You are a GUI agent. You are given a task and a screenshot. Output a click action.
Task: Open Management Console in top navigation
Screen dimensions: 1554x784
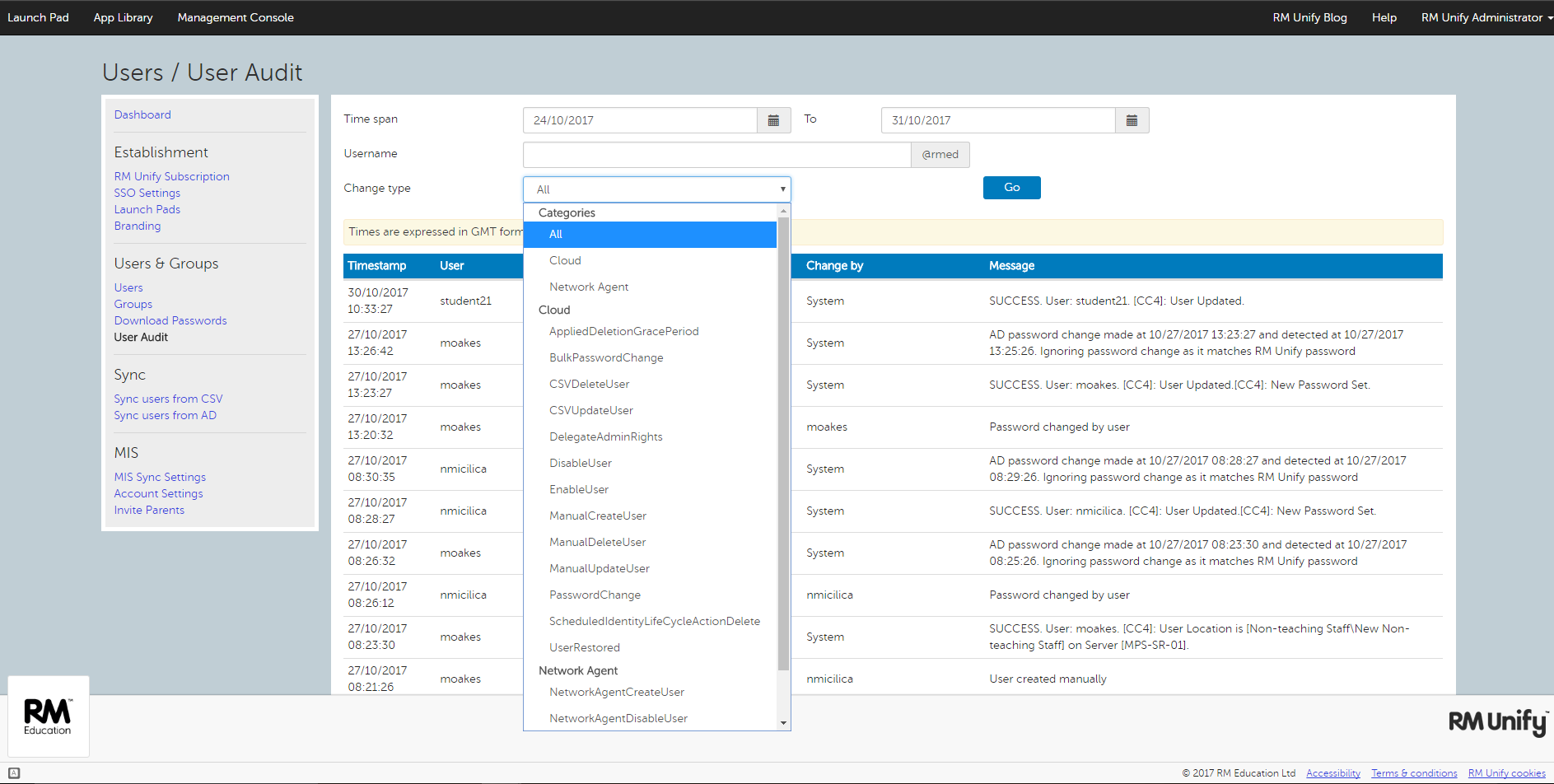click(x=236, y=17)
